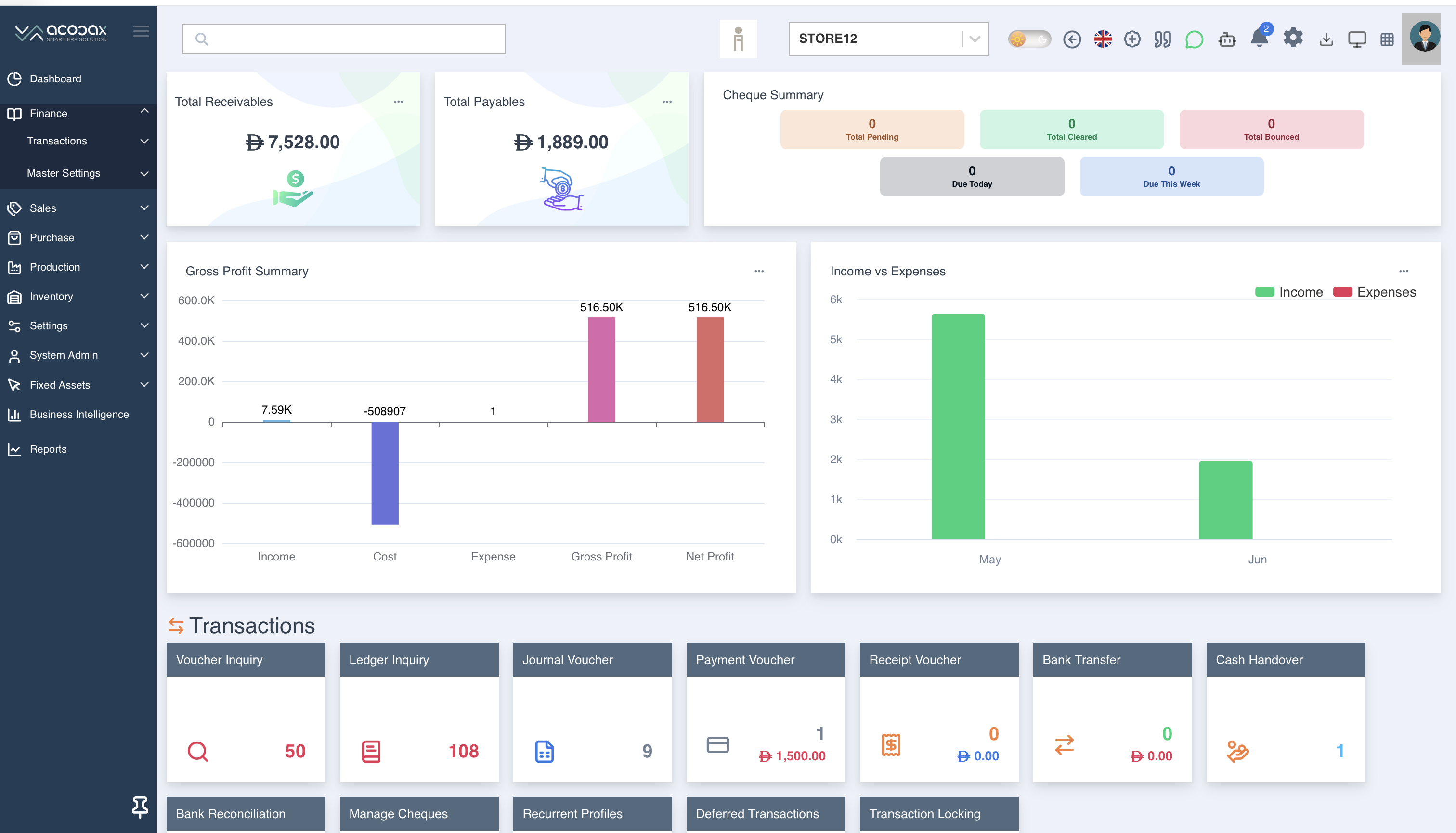Click the pin sidebar icon at bottom
The image size is (1456, 833).
point(140,807)
